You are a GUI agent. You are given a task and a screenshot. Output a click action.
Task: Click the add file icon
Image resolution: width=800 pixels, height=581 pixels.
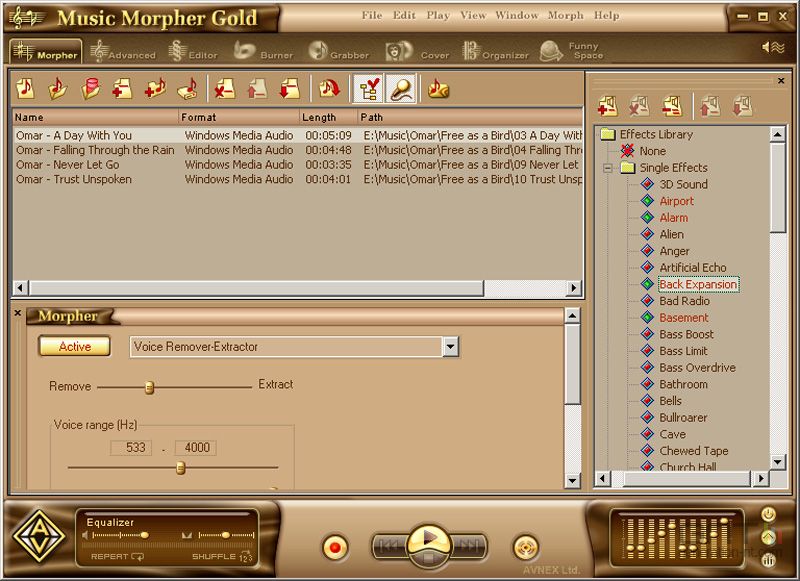click(122, 89)
